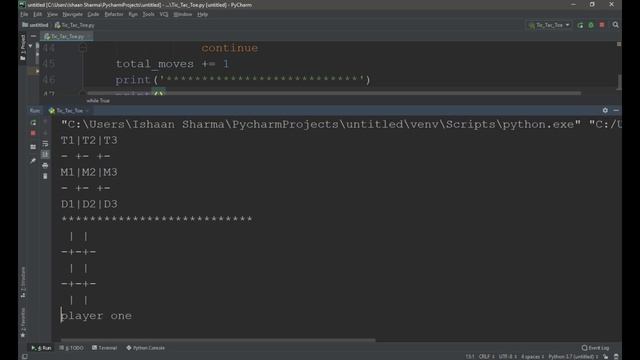Image resolution: width=640 pixels, height=360 pixels.
Task: Click the 'T1|T2|T3' console output line
Action: click(x=89, y=140)
